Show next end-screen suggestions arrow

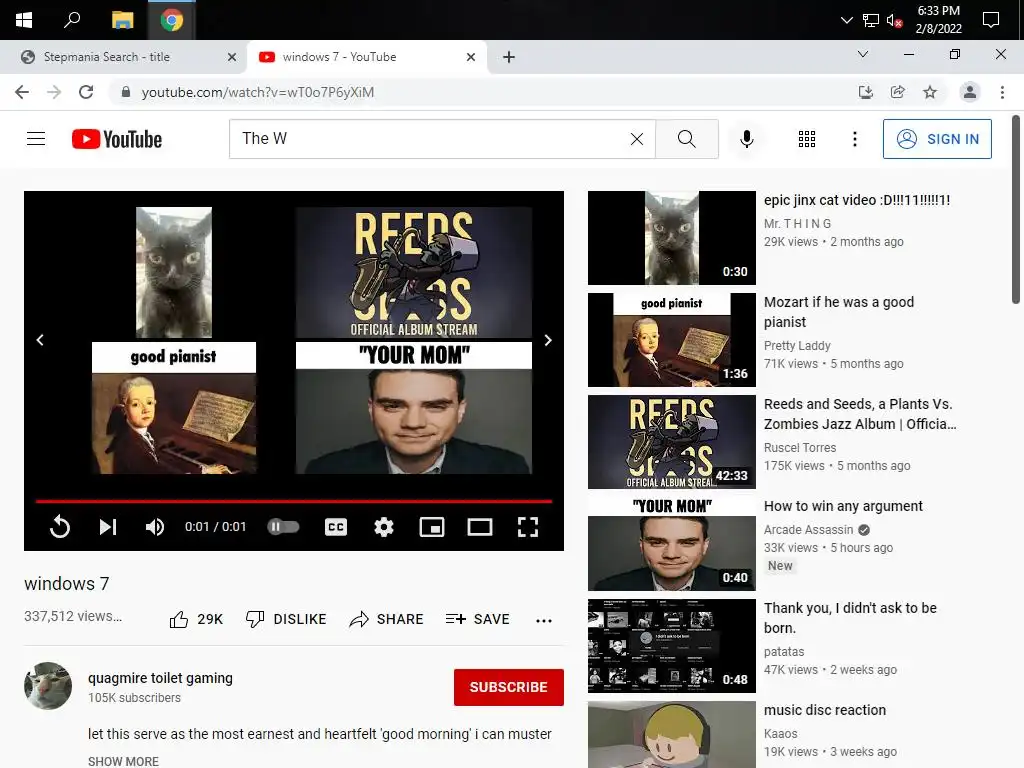548,340
